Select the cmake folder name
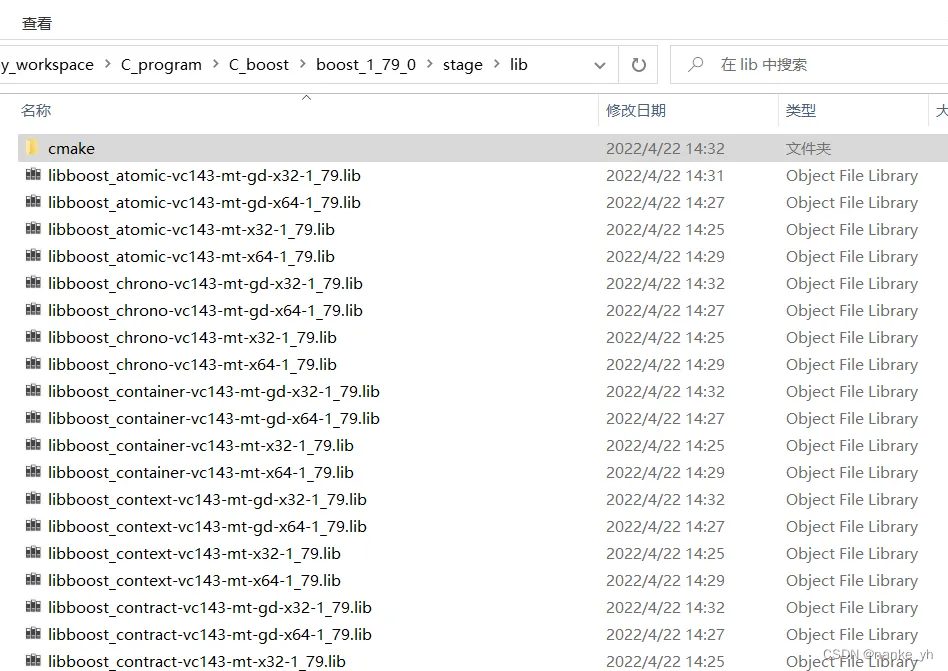948x671 pixels. (71, 149)
